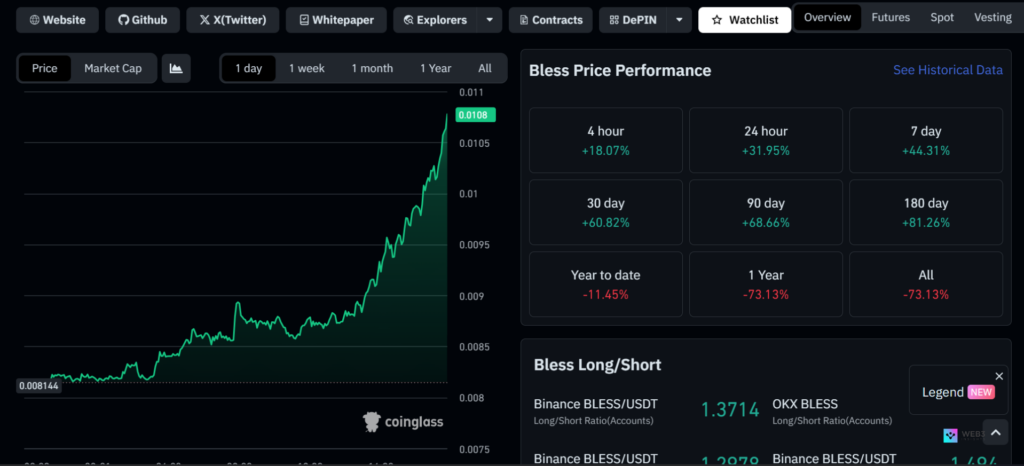Image resolution: width=1024 pixels, height=466 pixels.
Task: Click the Whitepaper document icon
Action: click(x=304, y=20)
